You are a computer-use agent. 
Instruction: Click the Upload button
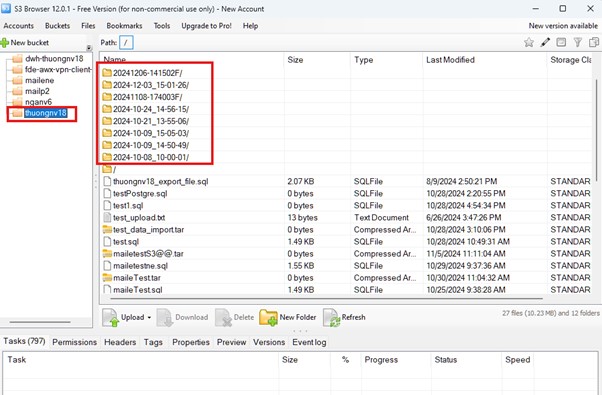(x=124, y=317)
